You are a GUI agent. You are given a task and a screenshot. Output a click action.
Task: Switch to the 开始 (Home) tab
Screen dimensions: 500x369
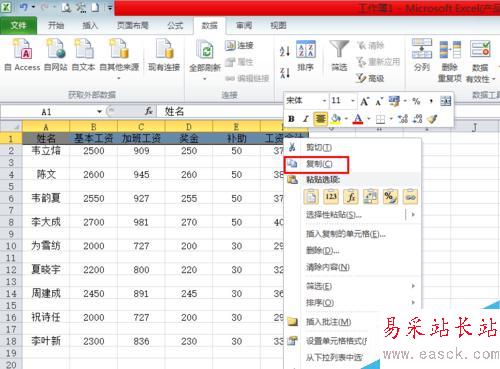(56, 25)
